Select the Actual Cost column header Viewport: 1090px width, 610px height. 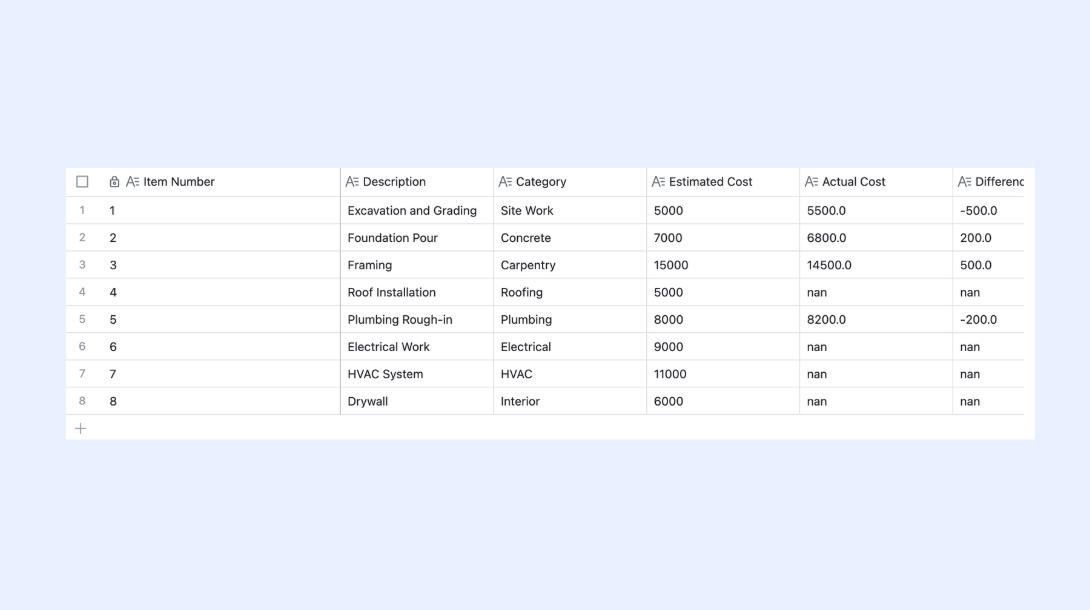click(x=876, y=182)
